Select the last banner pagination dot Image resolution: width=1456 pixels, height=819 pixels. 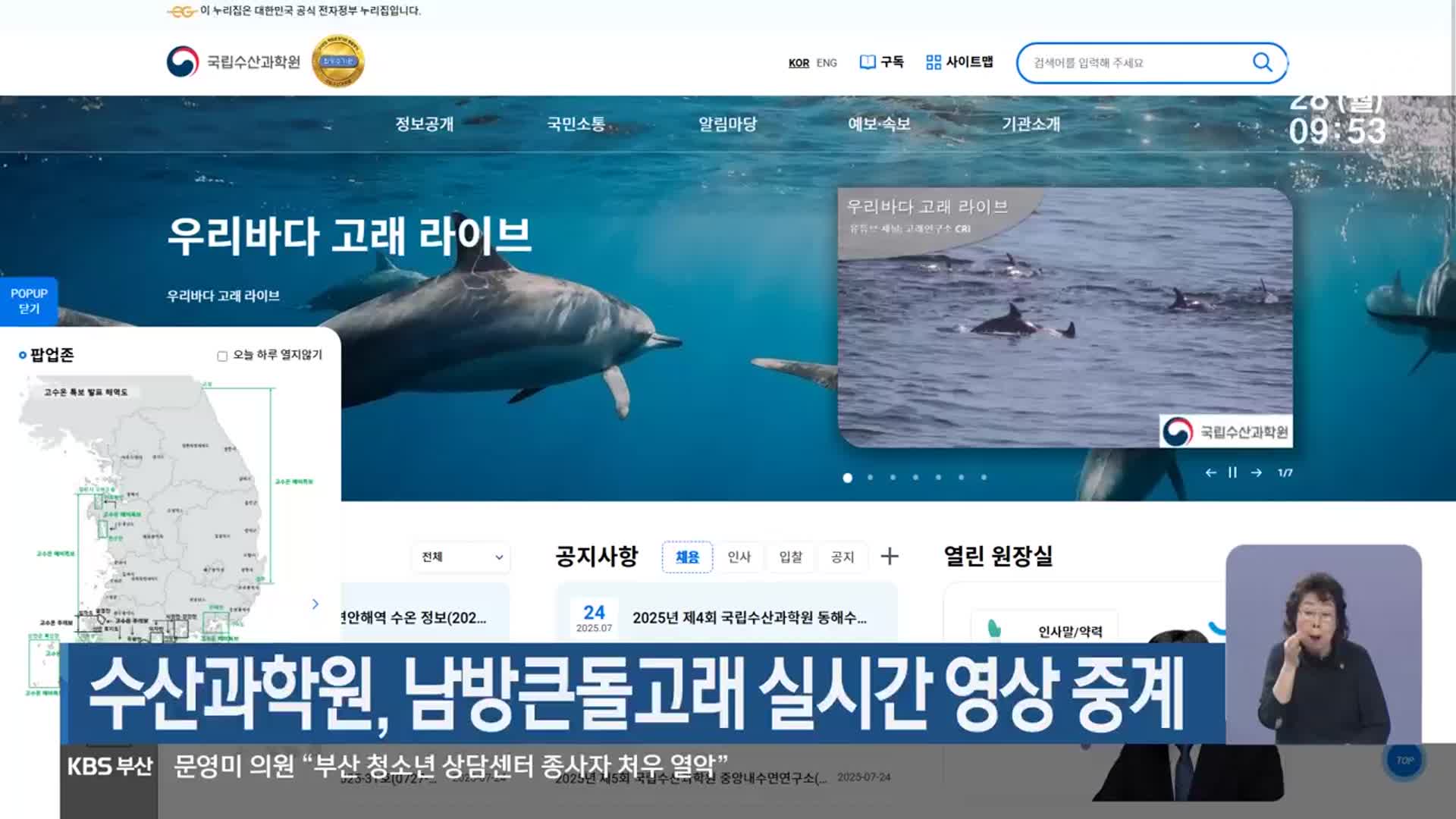coord(984,478)
